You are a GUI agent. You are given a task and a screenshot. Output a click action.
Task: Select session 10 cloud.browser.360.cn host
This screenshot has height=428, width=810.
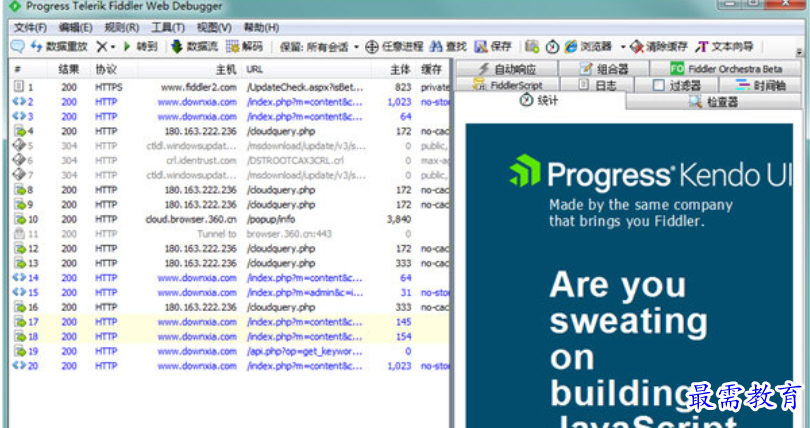(x=191, y=219)
